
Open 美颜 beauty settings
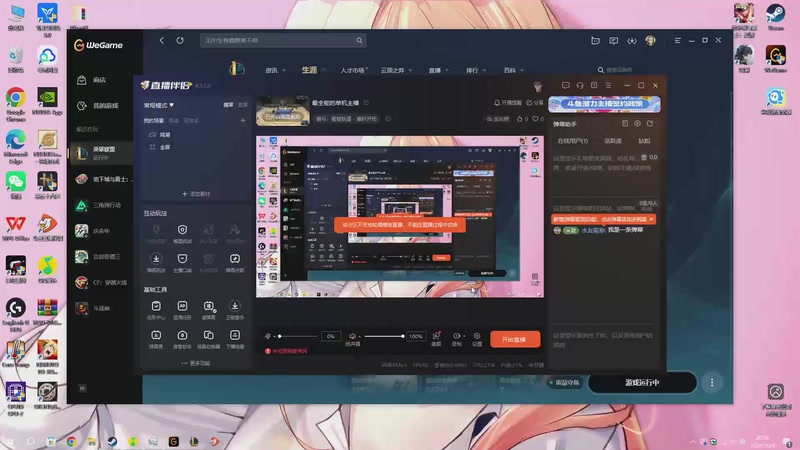[436, 339]
